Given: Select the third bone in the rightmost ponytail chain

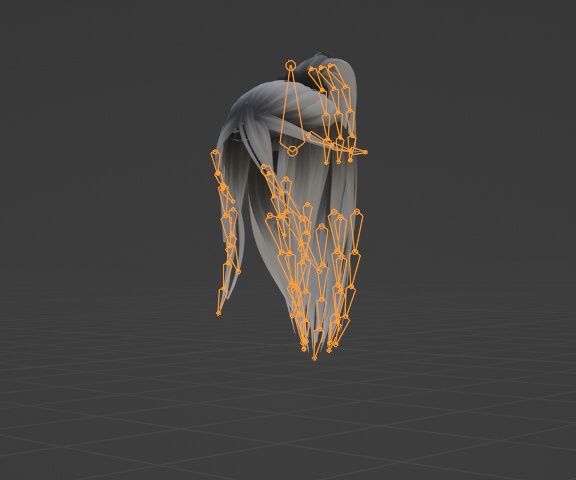Looking at the screenshot, I should click(349, 302).
